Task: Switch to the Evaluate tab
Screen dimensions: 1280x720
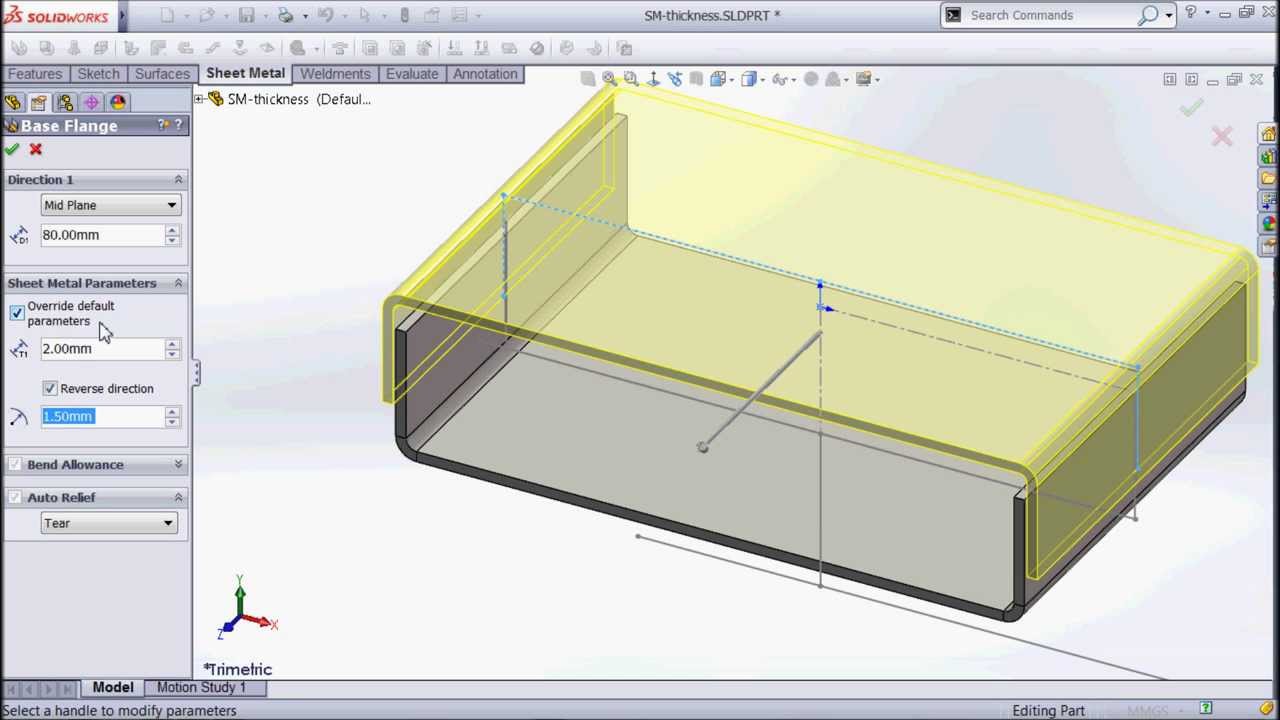Action: [x=412, y=74]
